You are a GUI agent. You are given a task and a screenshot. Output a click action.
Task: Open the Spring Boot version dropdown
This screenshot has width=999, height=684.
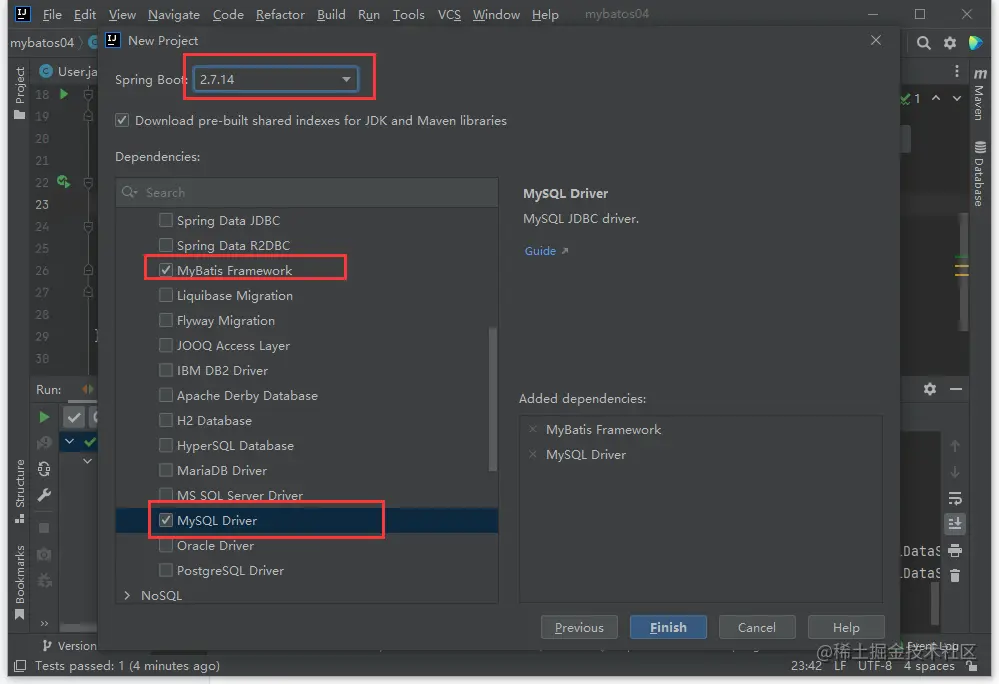(x=275, y=80)
